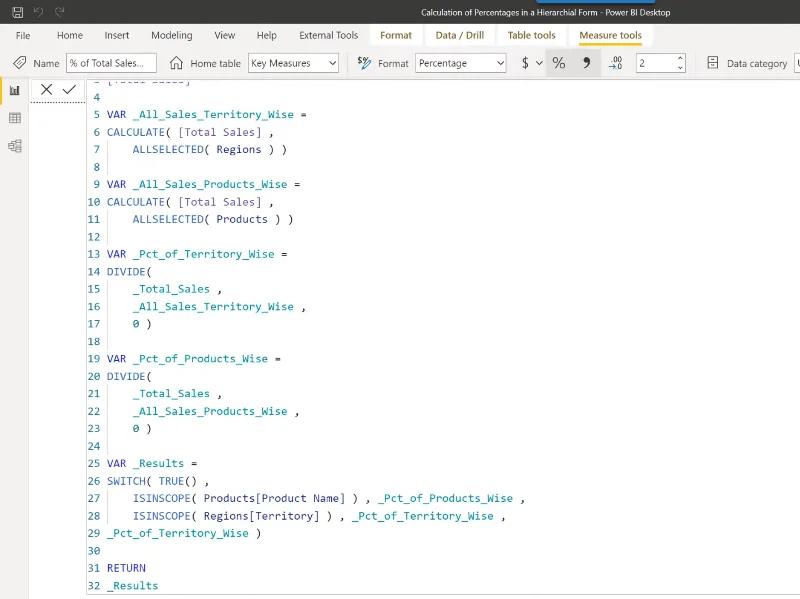Commit formula with the checkmark icon

pyautogui.click(x=69, y=89)
